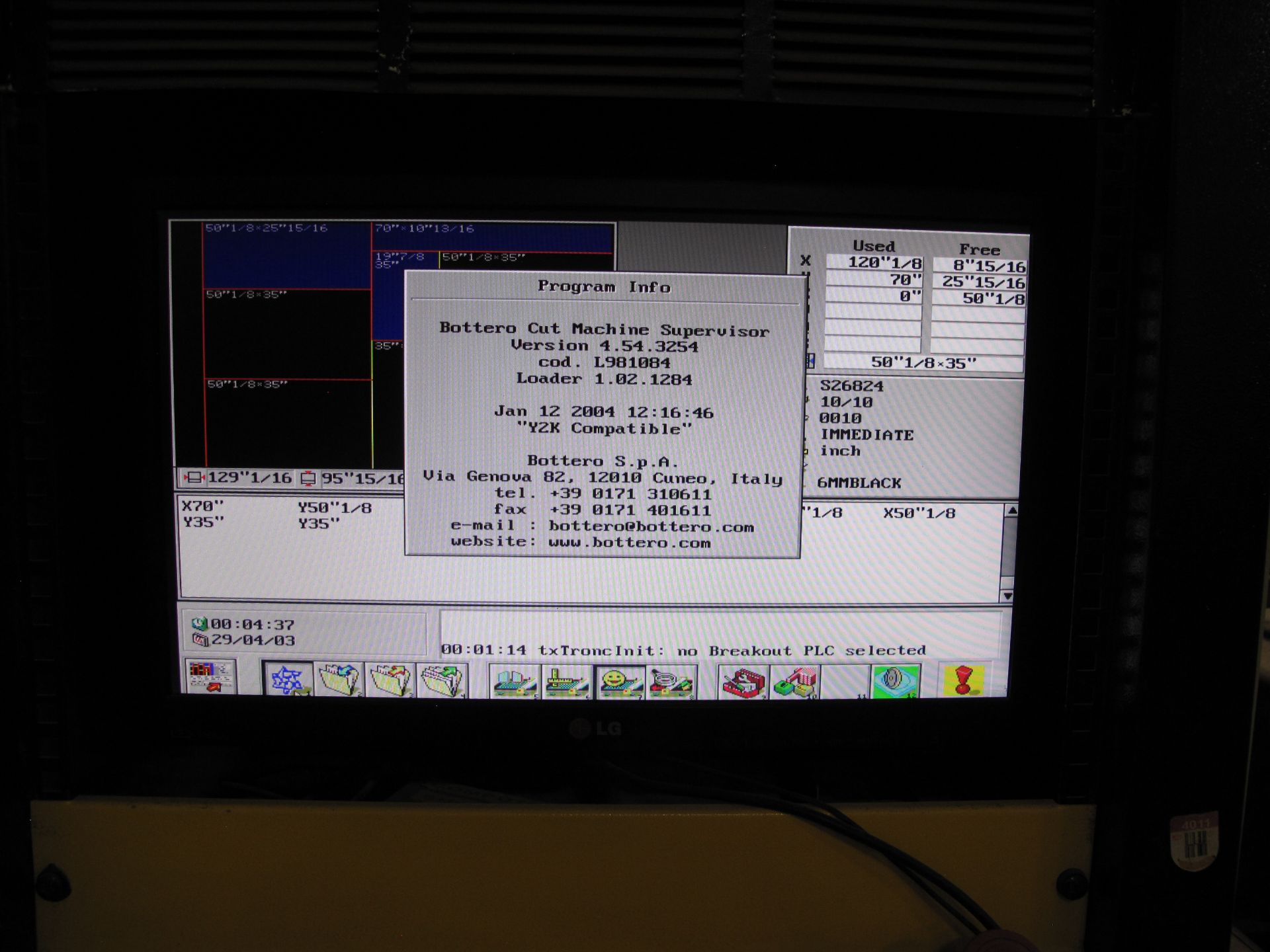Click the elapsed time 00:04:37
The width and height of the screenshot is (1270, 952).
(x=253, y=624)
